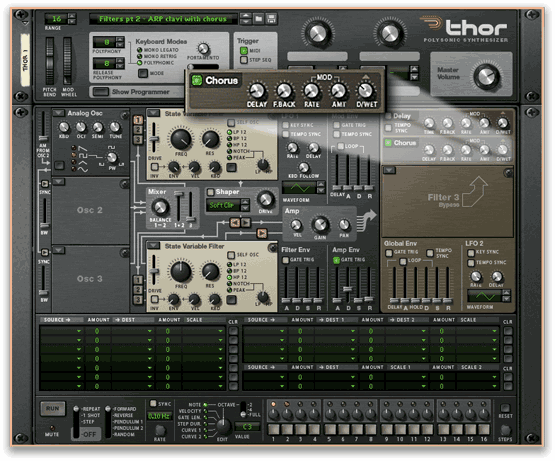
Task: Enable SELF OSC on lower State Variable Filter
Action: (231, 255)
